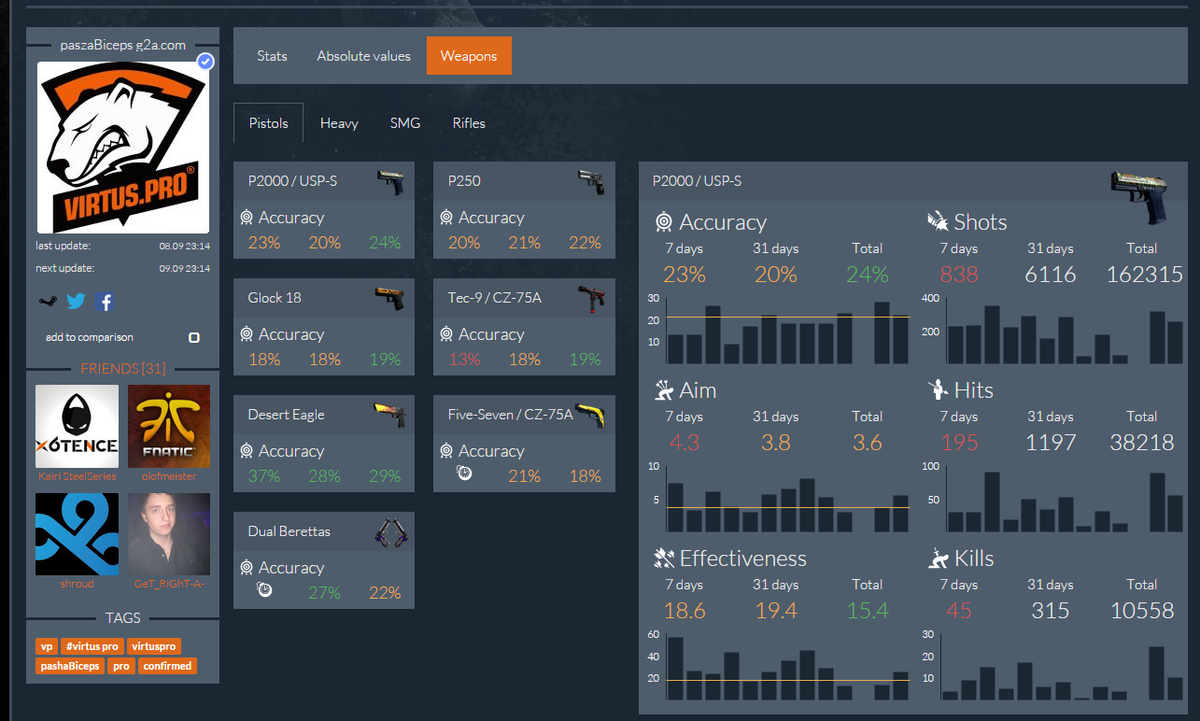Open the Facebook profile icon
Image resolution: width=1200 pixels, height=721 pixels.
[105, 301]
